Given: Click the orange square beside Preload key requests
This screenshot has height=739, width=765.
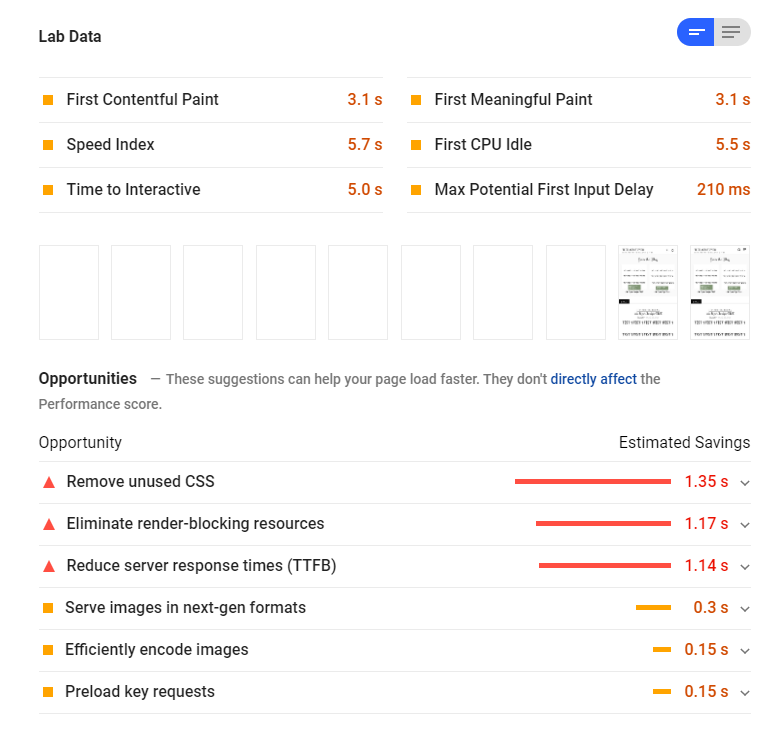Looking at the screenshot, I should [x=48, y=692].
